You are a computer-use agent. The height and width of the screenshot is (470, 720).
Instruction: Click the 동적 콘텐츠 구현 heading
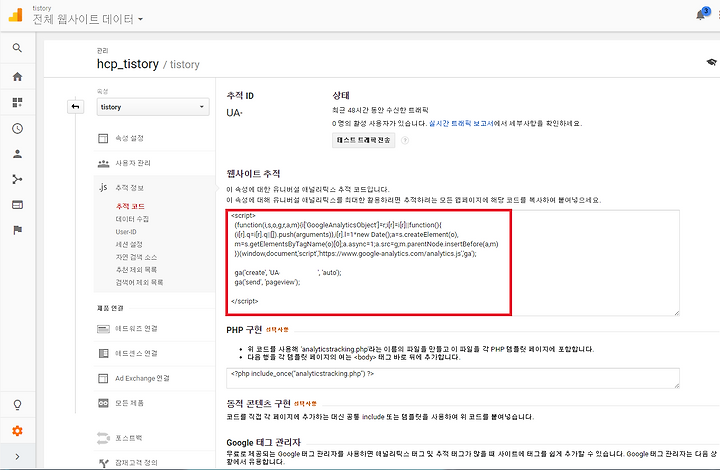click(x=259, y=403)
